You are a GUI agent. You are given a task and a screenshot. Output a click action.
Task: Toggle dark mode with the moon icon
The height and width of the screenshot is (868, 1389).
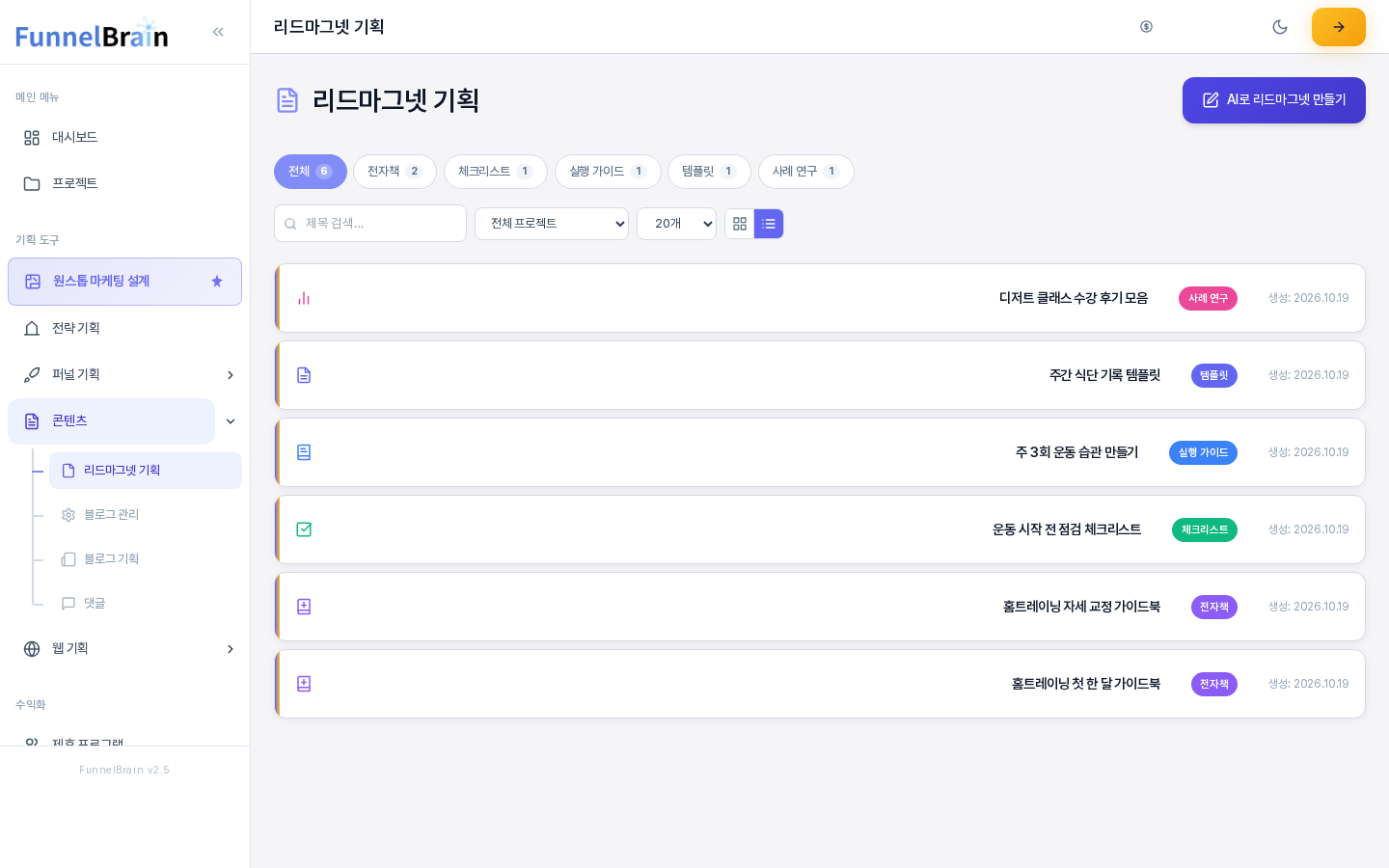pyautogui.click(x=1280, y=27)
